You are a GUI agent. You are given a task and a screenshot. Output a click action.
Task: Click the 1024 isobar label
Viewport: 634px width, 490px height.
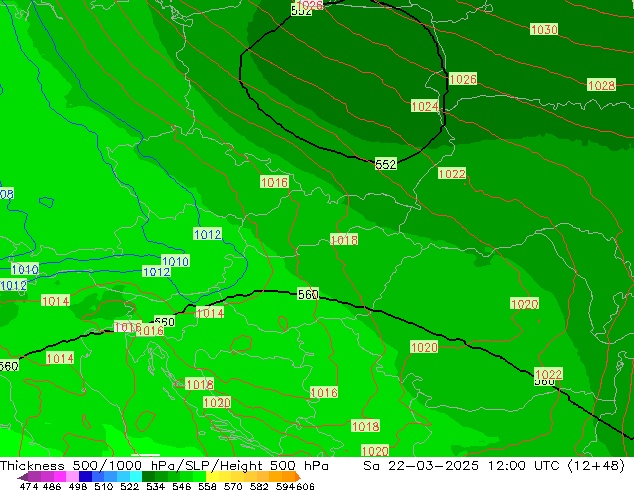(425, 106)
